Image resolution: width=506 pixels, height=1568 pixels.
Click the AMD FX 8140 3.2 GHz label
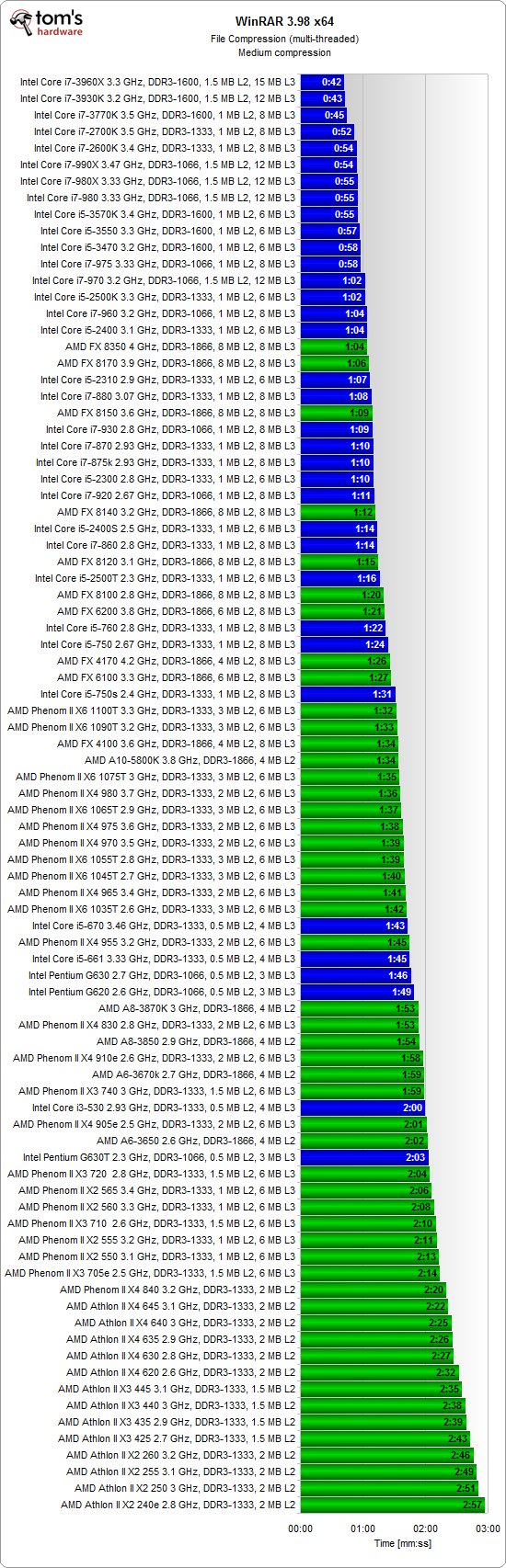coord(177,512)
